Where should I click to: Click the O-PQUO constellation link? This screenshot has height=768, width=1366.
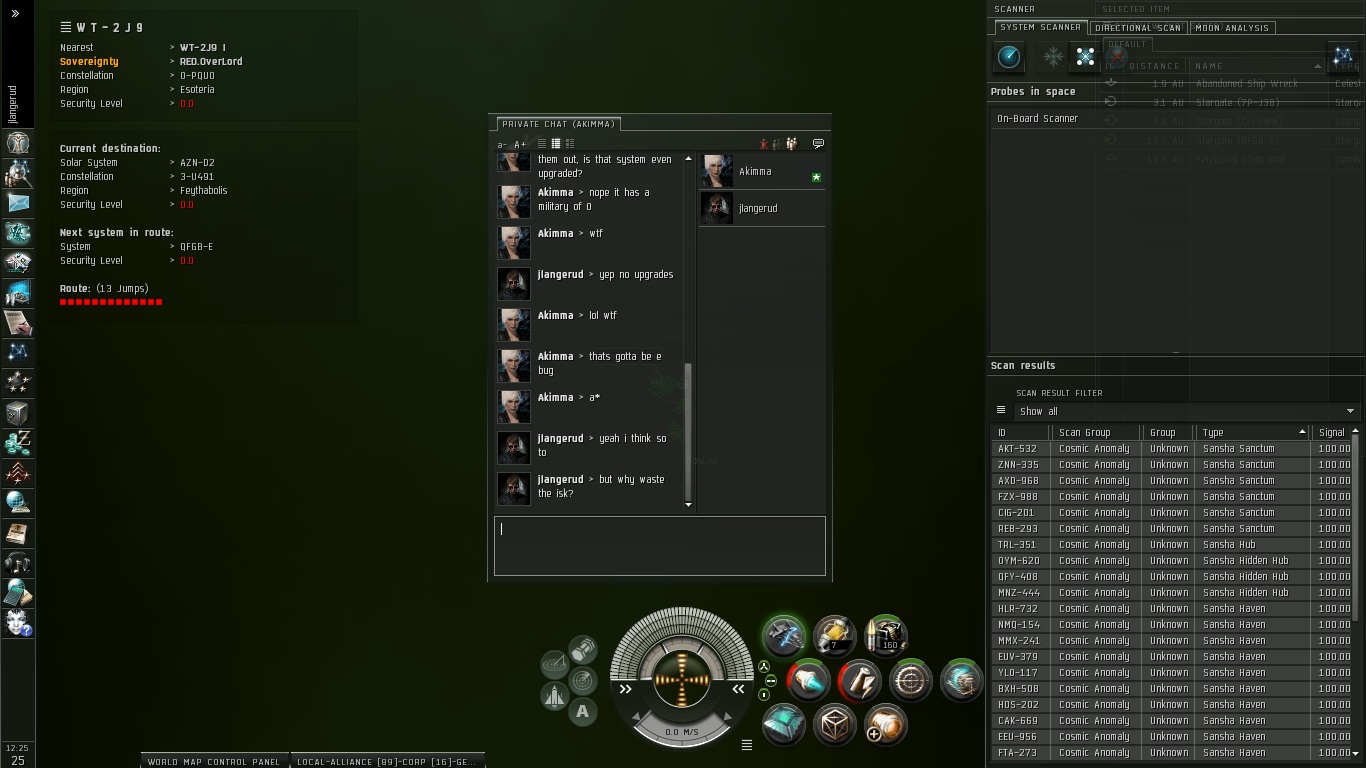pos(197,75)
